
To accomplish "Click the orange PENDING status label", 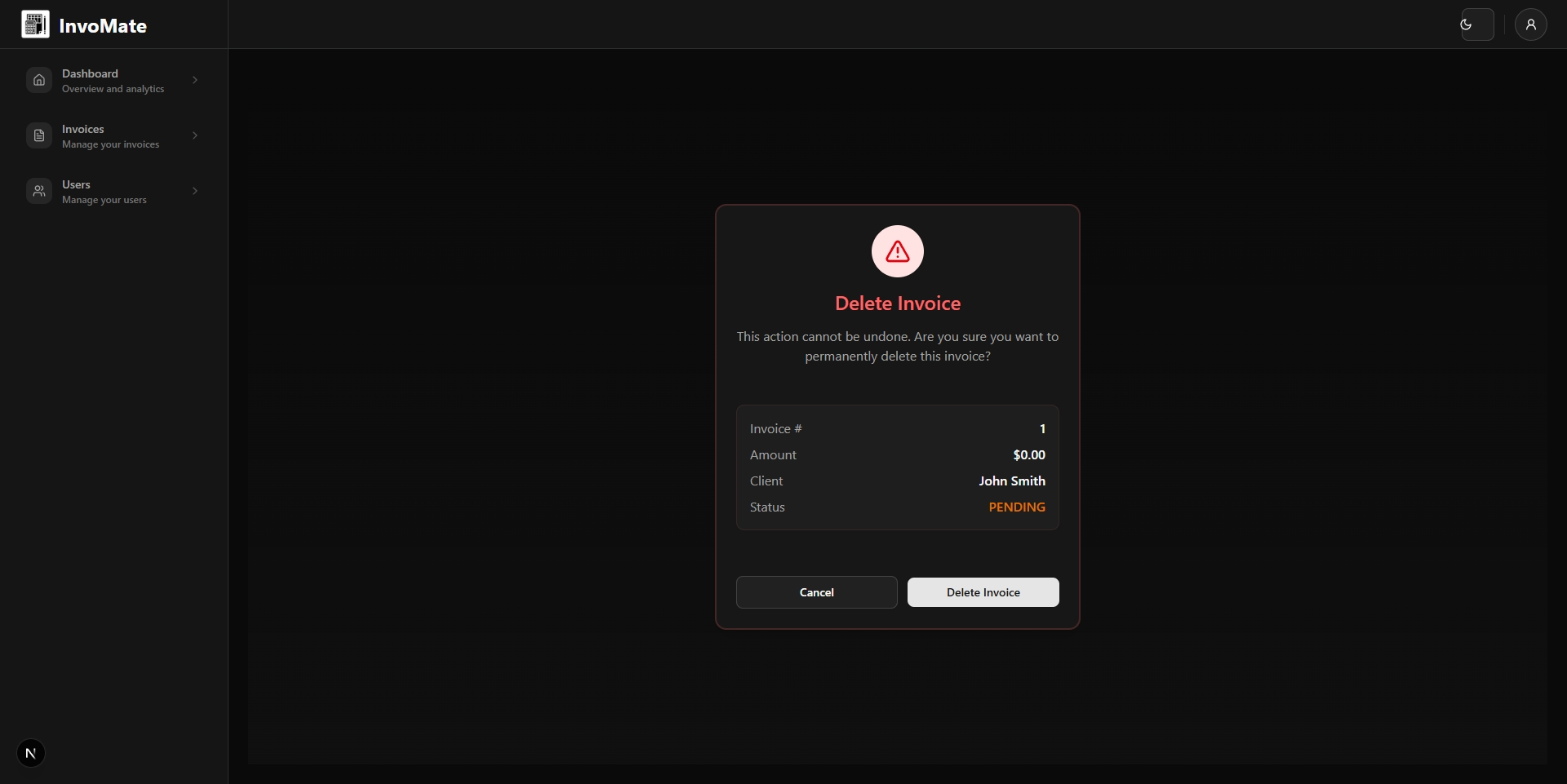I will tap(1016, 507).
